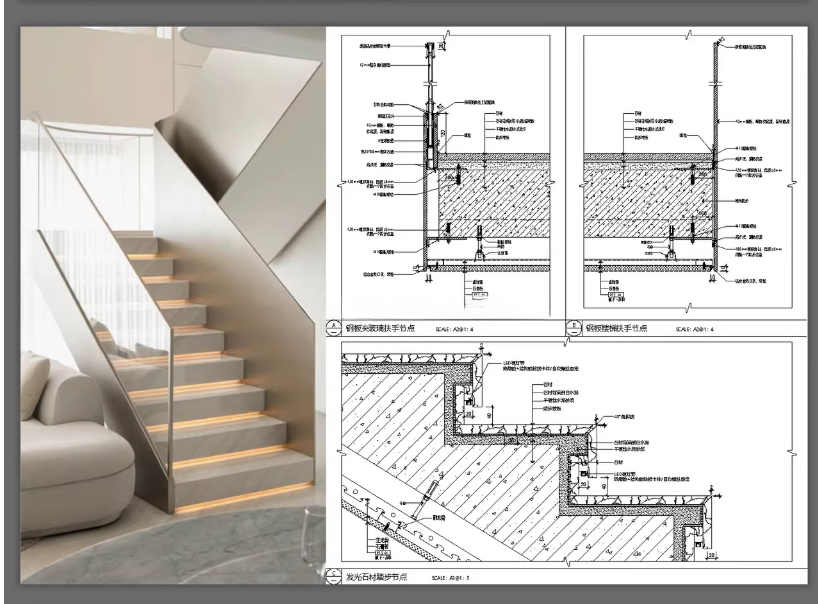The image size is (818, 604).
Task: Click the glass handrail section drawing
Action: 446,175
